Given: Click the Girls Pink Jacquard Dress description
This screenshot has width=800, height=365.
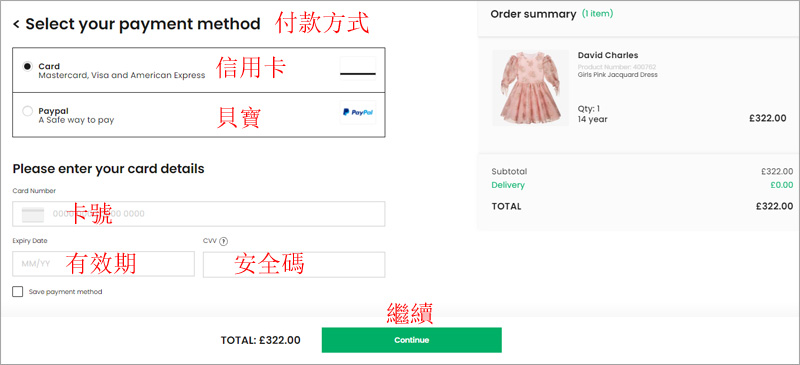Looking at the screenshot, I should click(x=617, y=75).
